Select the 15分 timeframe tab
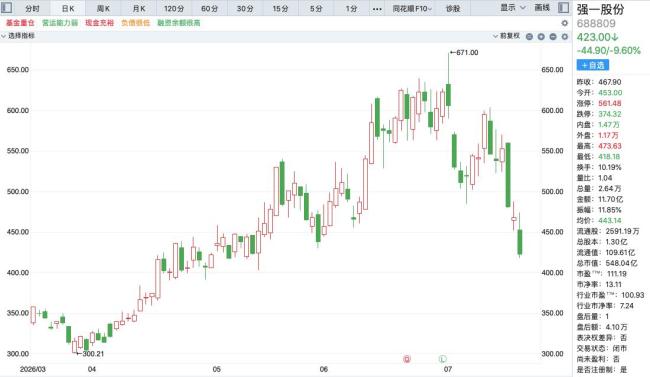The height and width of the screenshot is (377, 650). (281, 8)
